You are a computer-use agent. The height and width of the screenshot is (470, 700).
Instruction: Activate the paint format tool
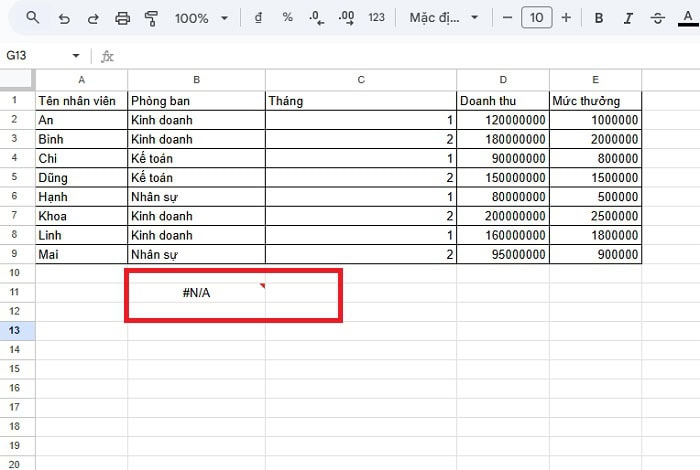click(152, 18)
